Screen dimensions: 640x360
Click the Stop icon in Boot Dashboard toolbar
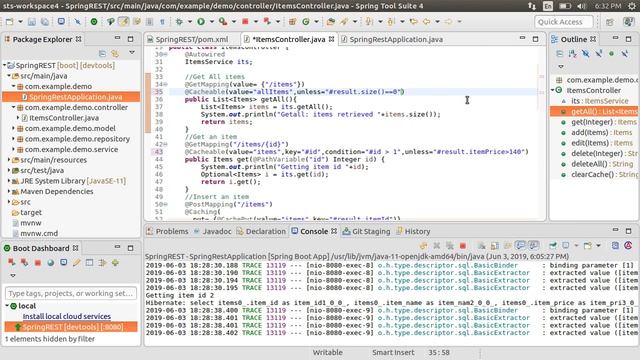tap(38, 262)
